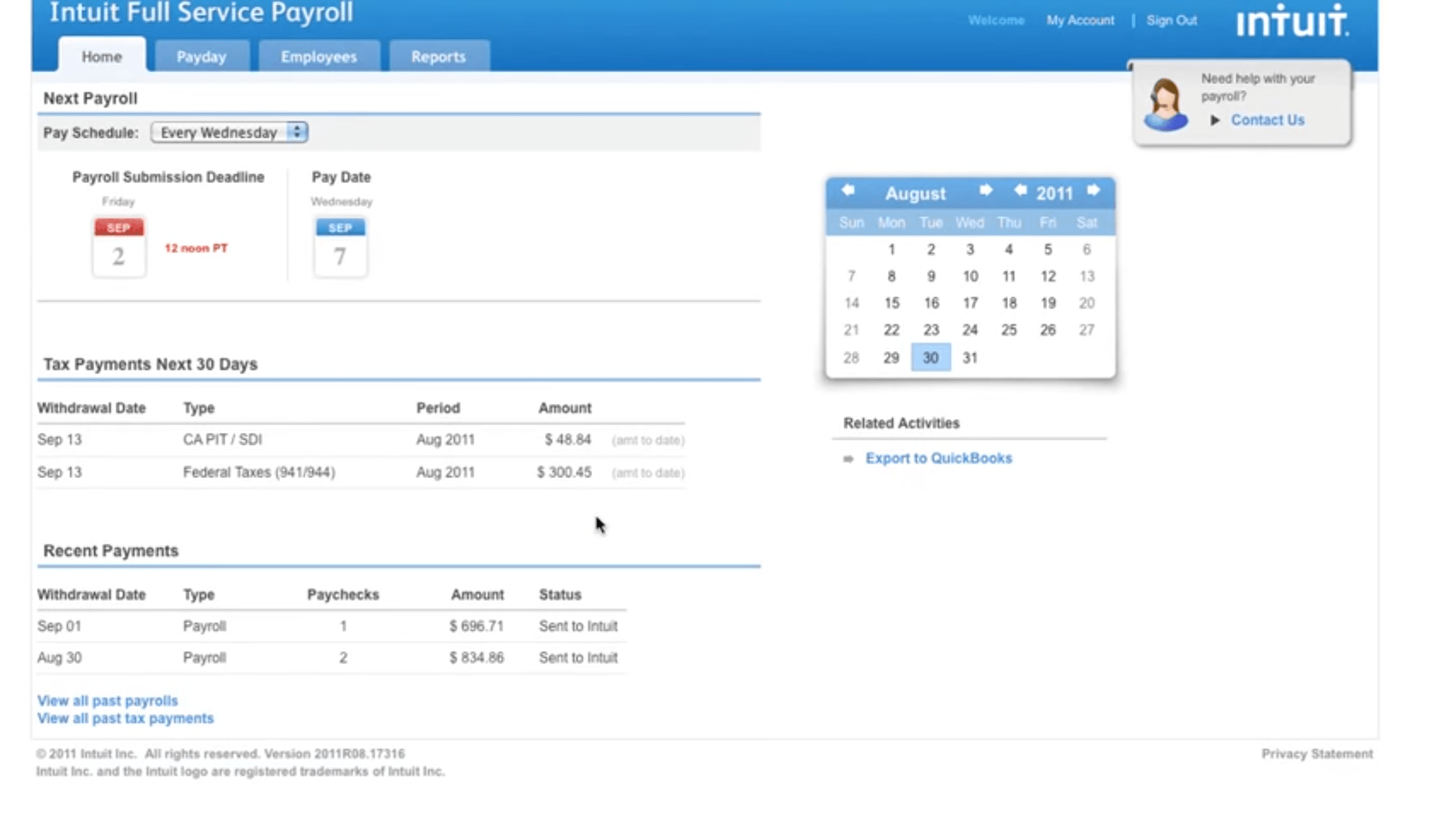Select August 9 in the calendar
Image resolution: width=1456 pixels, height=817 pixels.
point(930,276)
